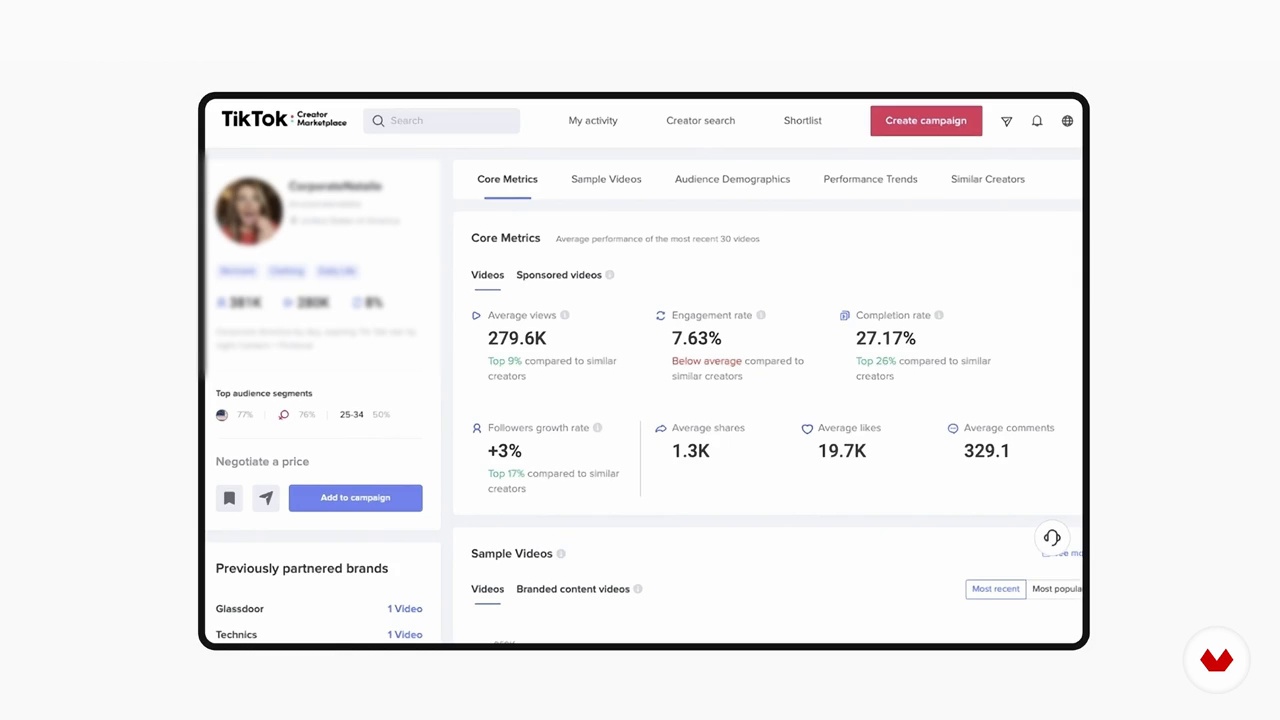
Task: Select the Most popular sort option
Action: click(x=1056, y=589)
